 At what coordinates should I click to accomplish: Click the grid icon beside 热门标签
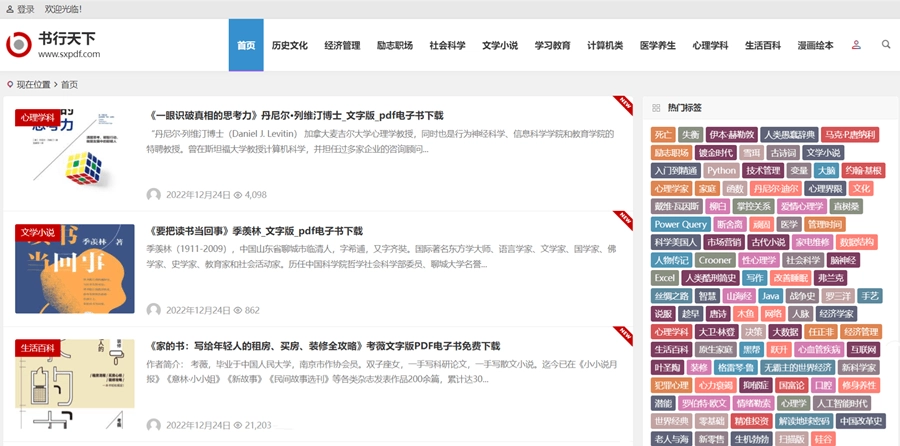(655, 108)
